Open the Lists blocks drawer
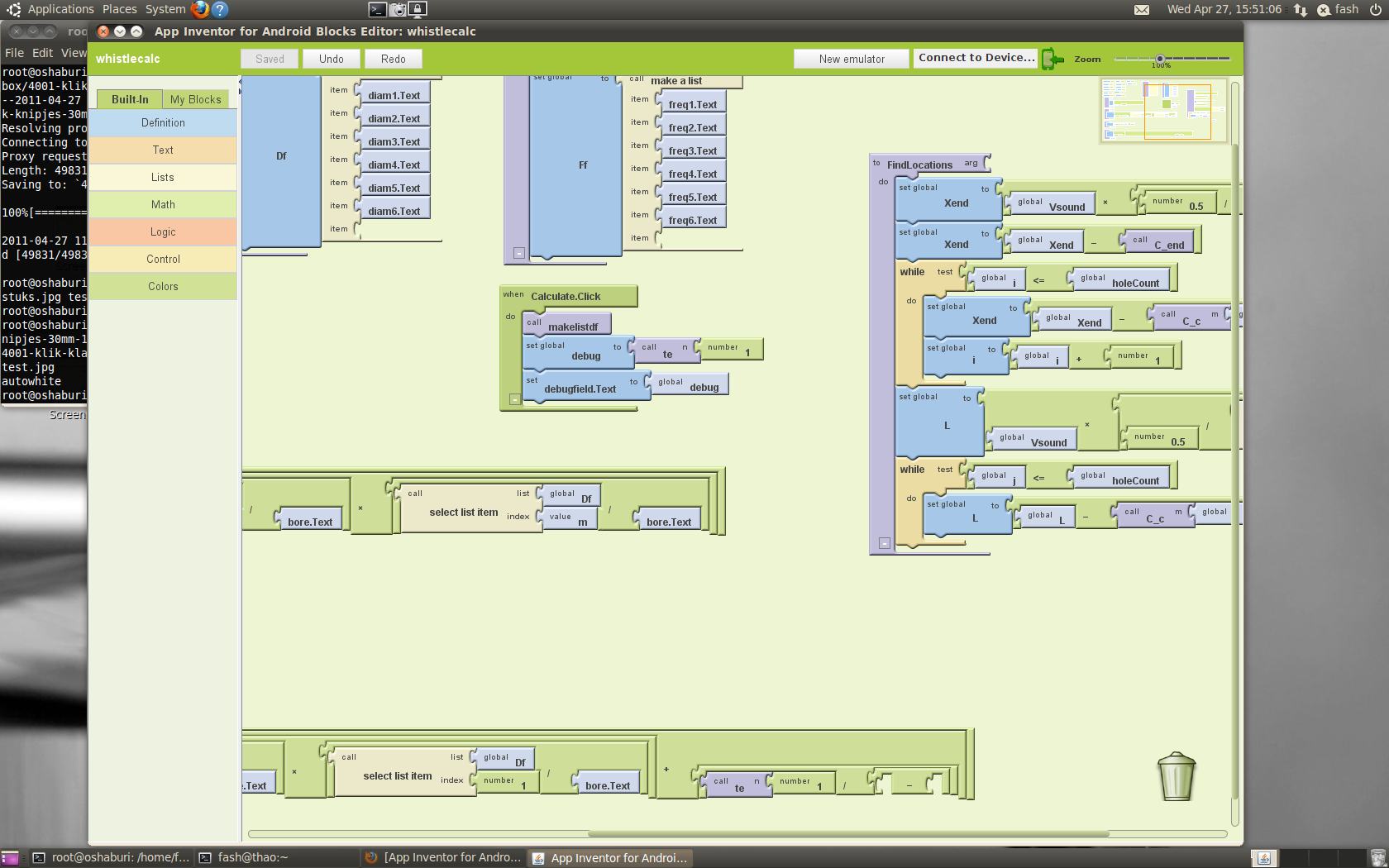The height and width of the screenshot is (868, 1389). [163, 177]
